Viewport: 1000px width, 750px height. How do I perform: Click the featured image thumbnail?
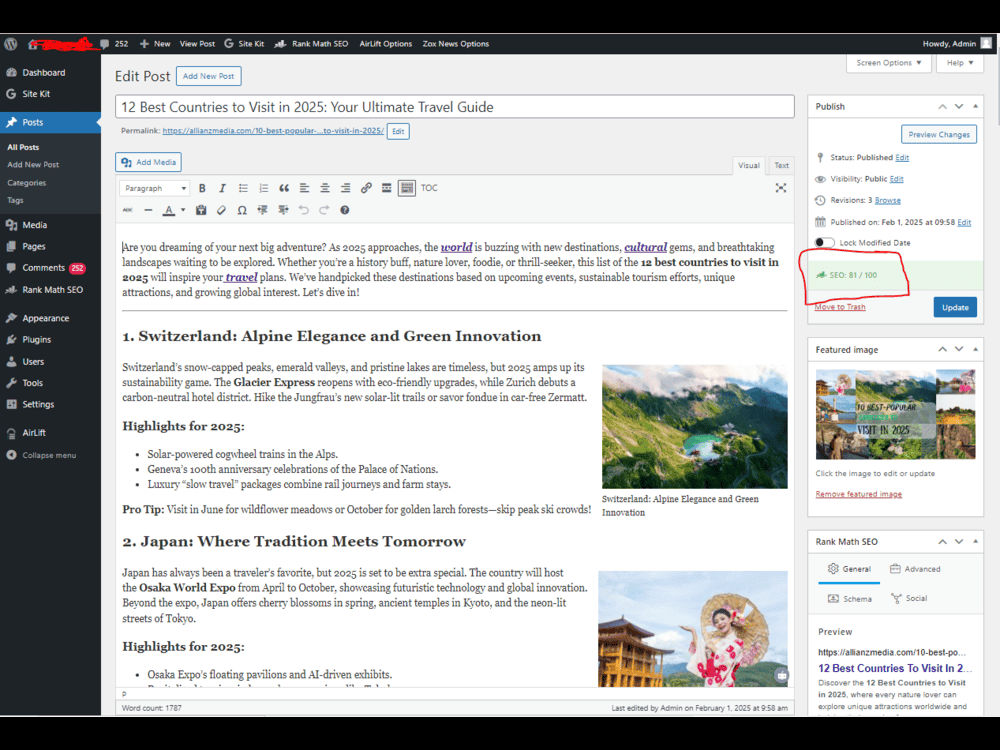coord(895,415)
